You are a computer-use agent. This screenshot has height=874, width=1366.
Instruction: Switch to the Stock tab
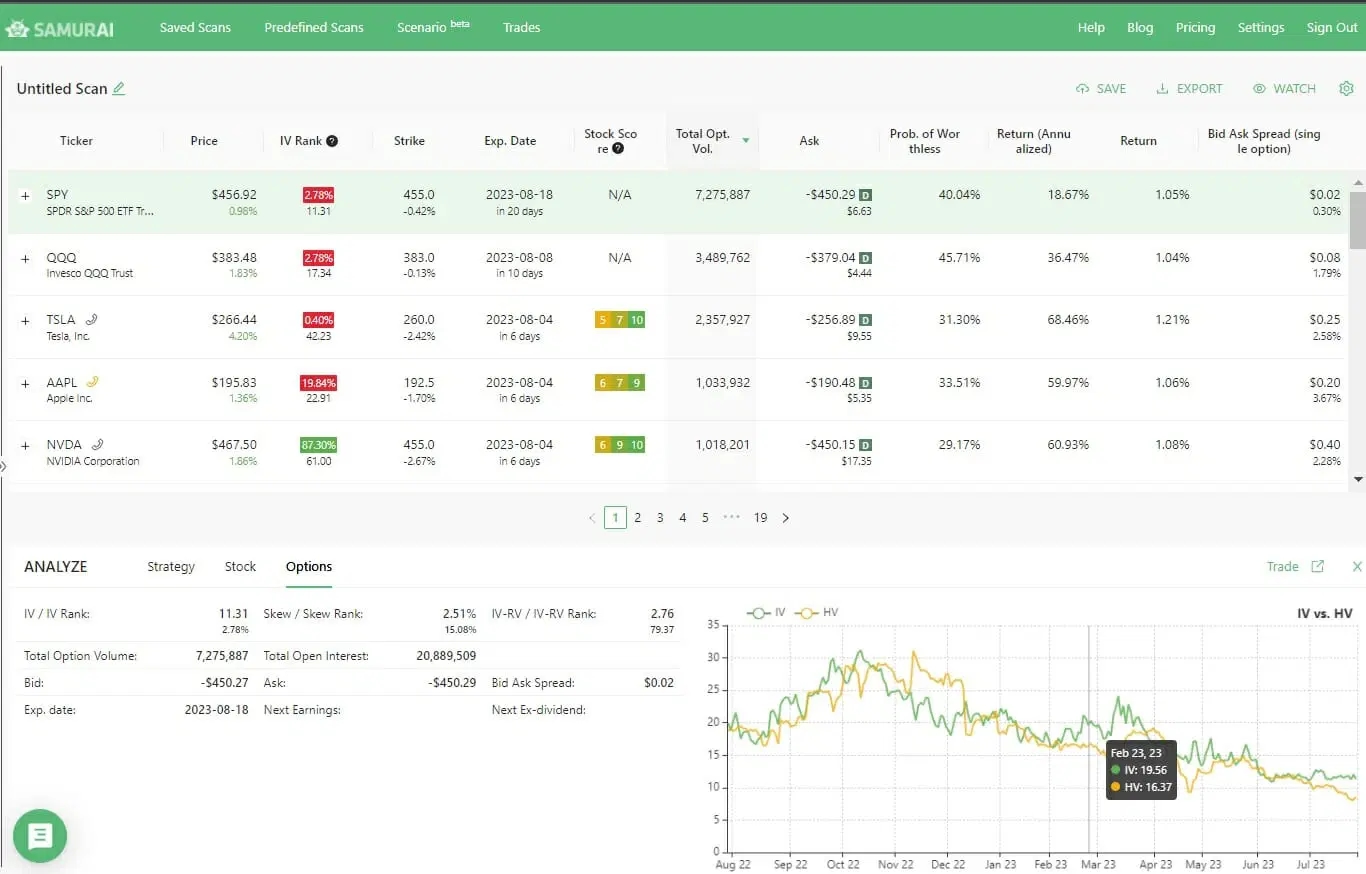tap(240, 566)
